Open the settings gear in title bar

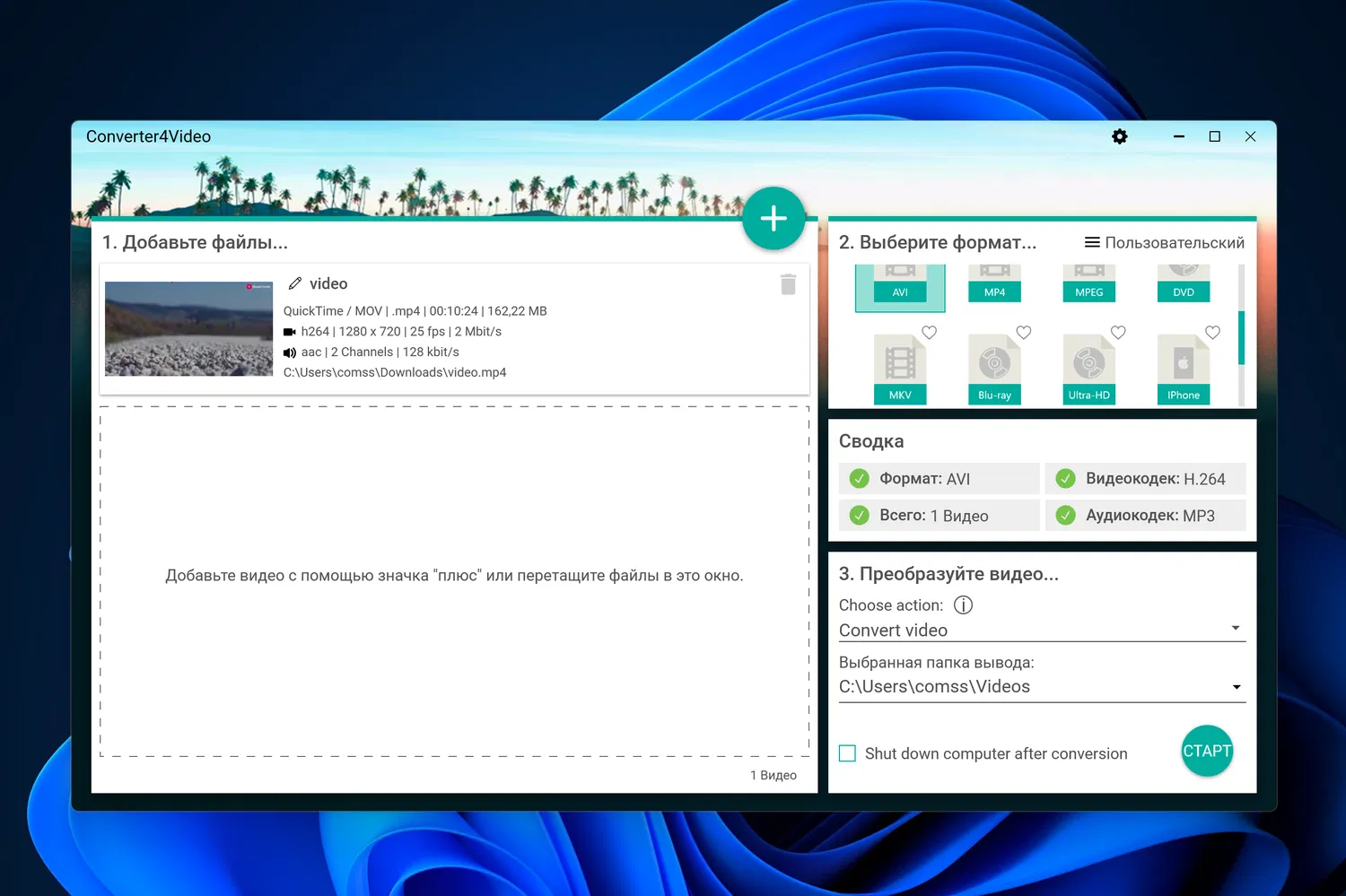click(1119, 136)
